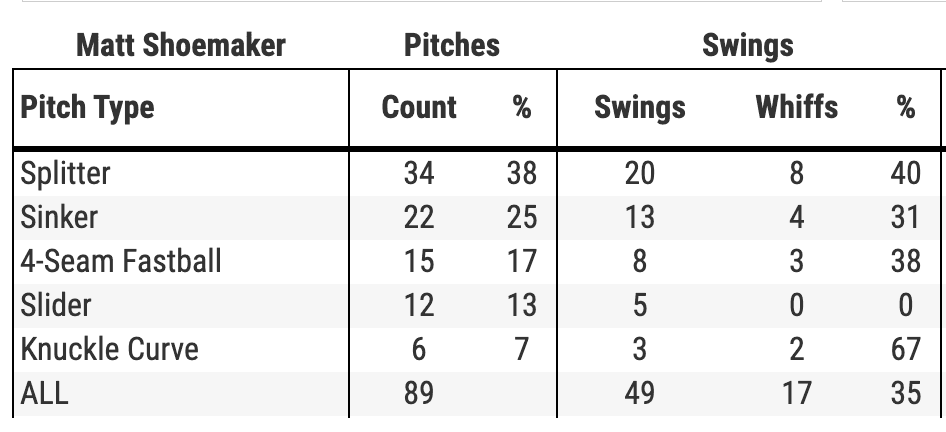Click the ALL totals row label
The height and width of the screenshot is (432, 946).
(45, 393)
